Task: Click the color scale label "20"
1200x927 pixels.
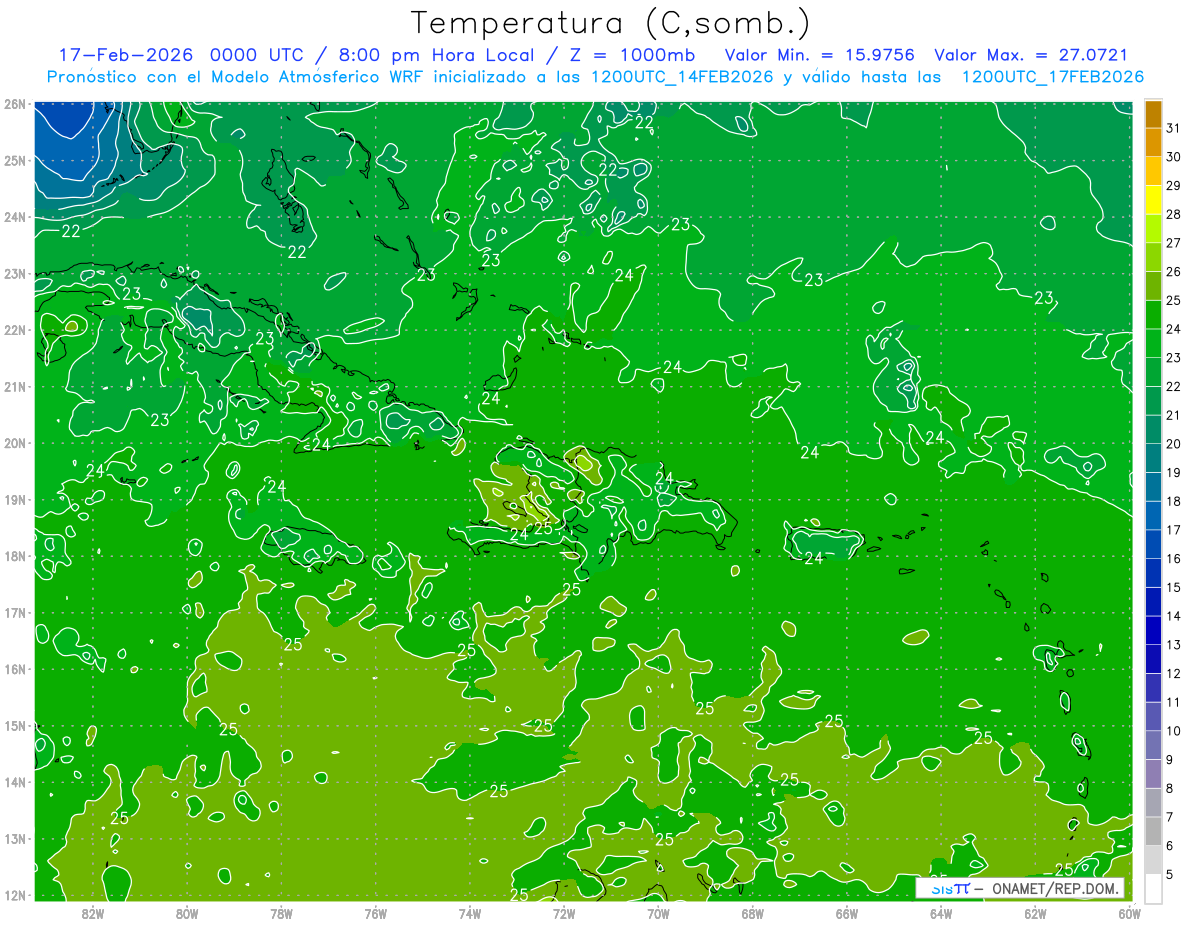Action: [x=1174, y=444]
